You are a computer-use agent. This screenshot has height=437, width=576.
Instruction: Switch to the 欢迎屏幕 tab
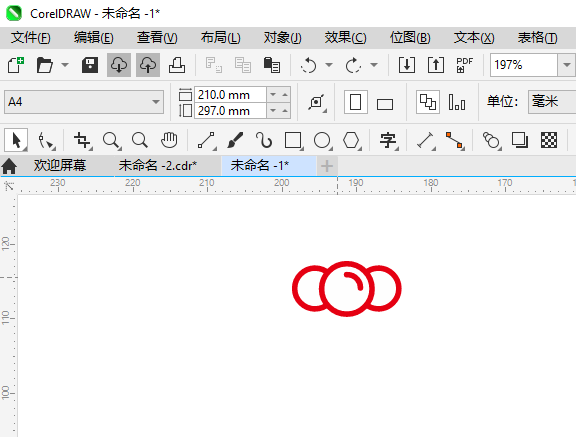tap(60, 166)
